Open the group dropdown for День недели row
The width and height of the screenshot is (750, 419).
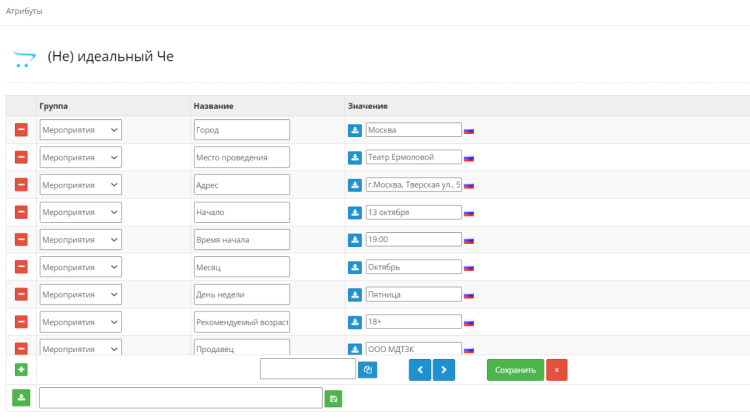point(80,294)
